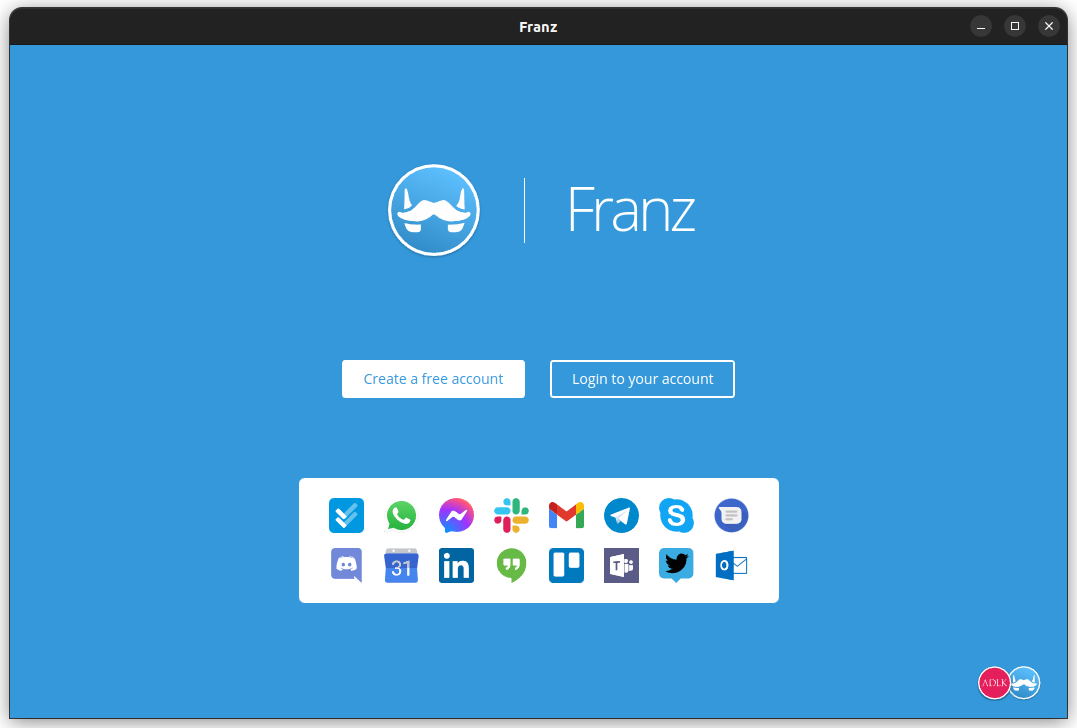Open the Gmail service icon
The width and height of the screenshot is (1077, 728).
566,515
